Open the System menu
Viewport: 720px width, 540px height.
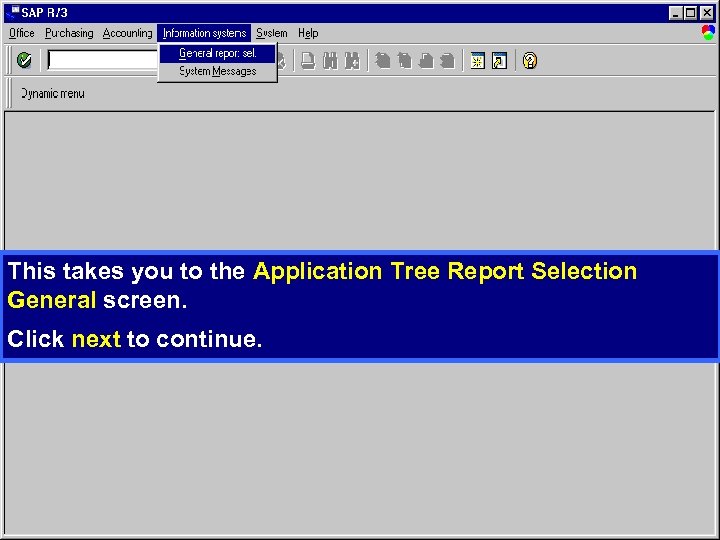(271, 33)
